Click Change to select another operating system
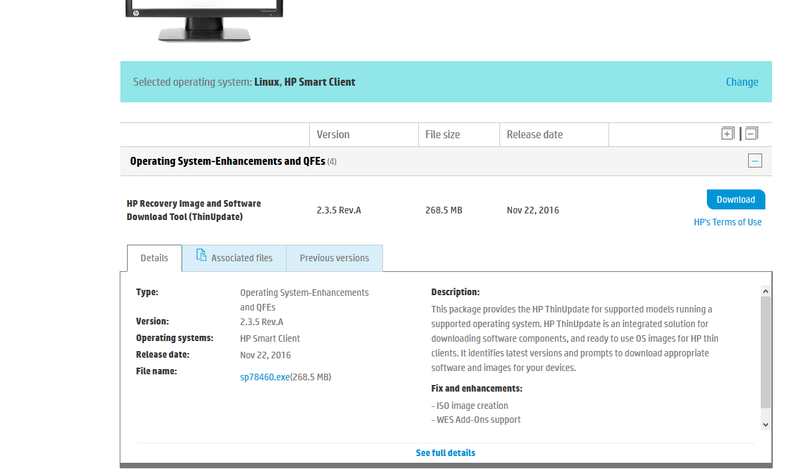The height and width of the screenshot is (472, 800). [741, 82]
